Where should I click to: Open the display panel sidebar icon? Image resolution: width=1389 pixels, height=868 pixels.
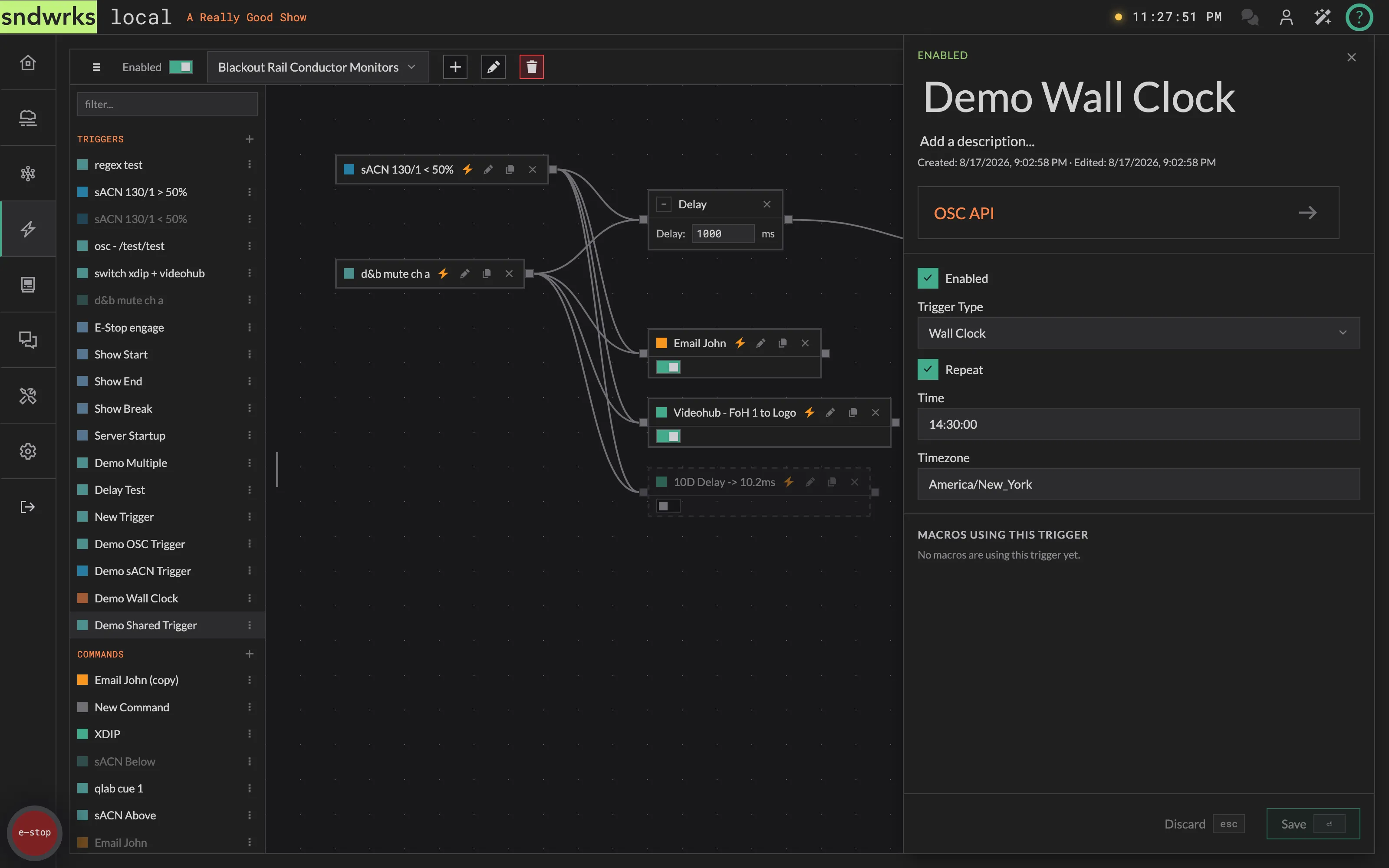pos(27,285)
